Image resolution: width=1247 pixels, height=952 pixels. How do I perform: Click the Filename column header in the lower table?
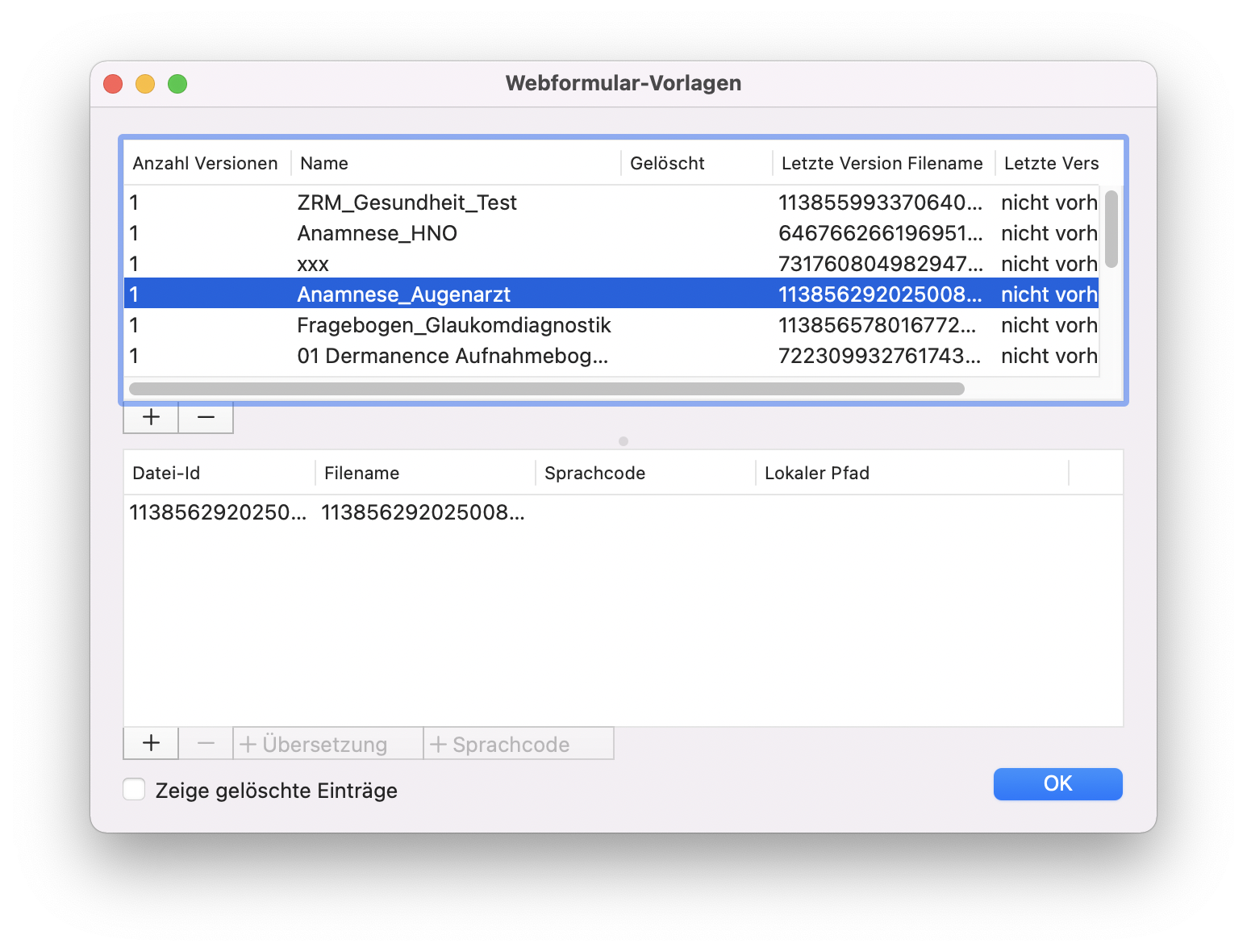(x=425, y=473)
